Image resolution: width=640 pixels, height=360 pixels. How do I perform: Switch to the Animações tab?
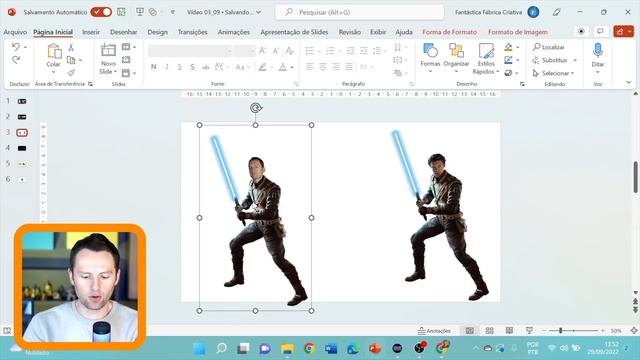[x=233, y=32]
